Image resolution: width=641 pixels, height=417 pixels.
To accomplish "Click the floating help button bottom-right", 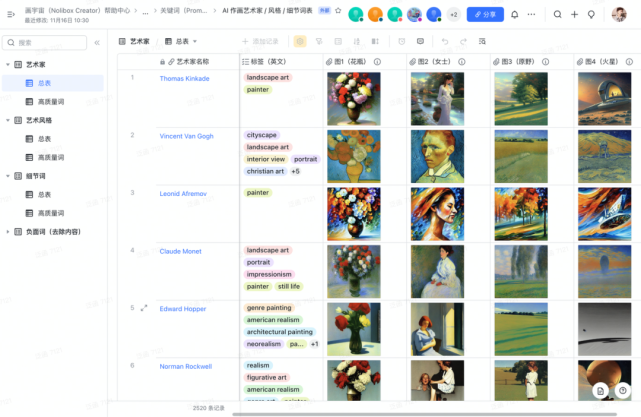I will pos(623,391).
